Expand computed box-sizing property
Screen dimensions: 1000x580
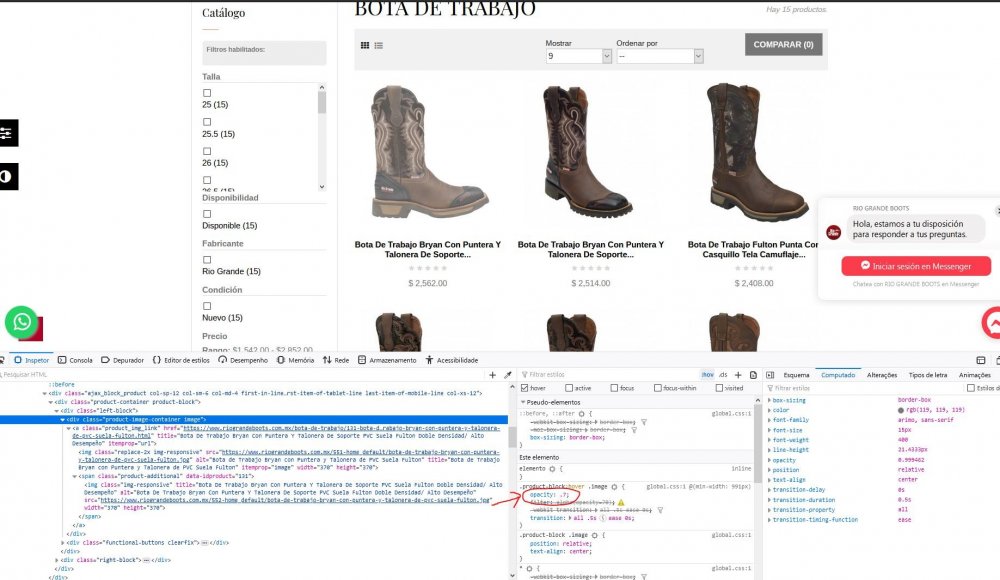pyautogui.click(x=769, y=400)
